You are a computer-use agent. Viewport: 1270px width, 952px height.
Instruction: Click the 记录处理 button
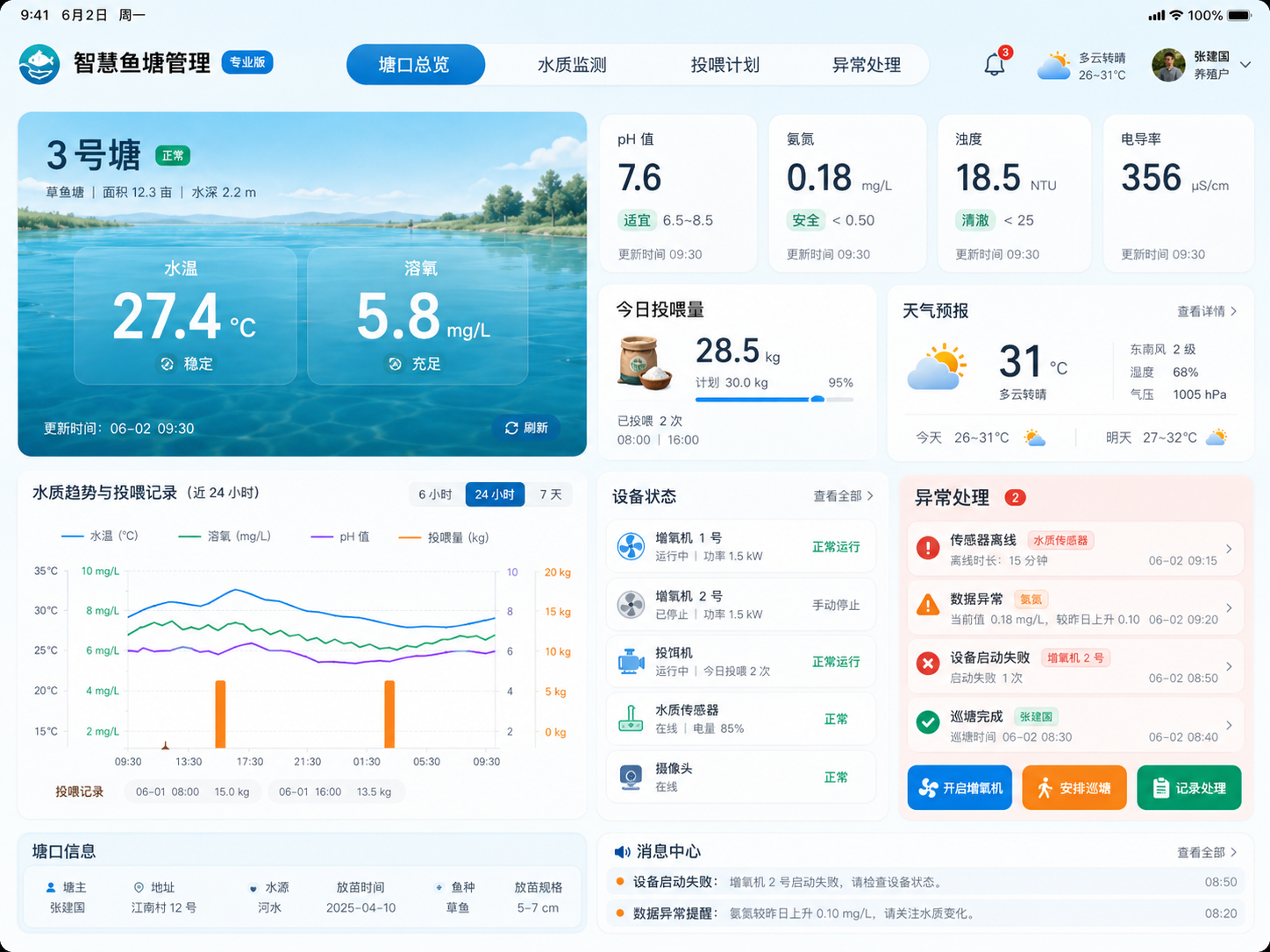1189,787
